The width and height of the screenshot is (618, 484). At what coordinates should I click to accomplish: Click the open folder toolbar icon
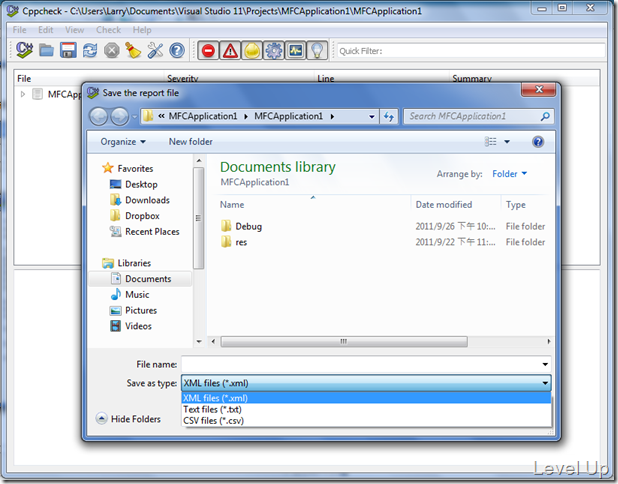[x=47, y=50]
